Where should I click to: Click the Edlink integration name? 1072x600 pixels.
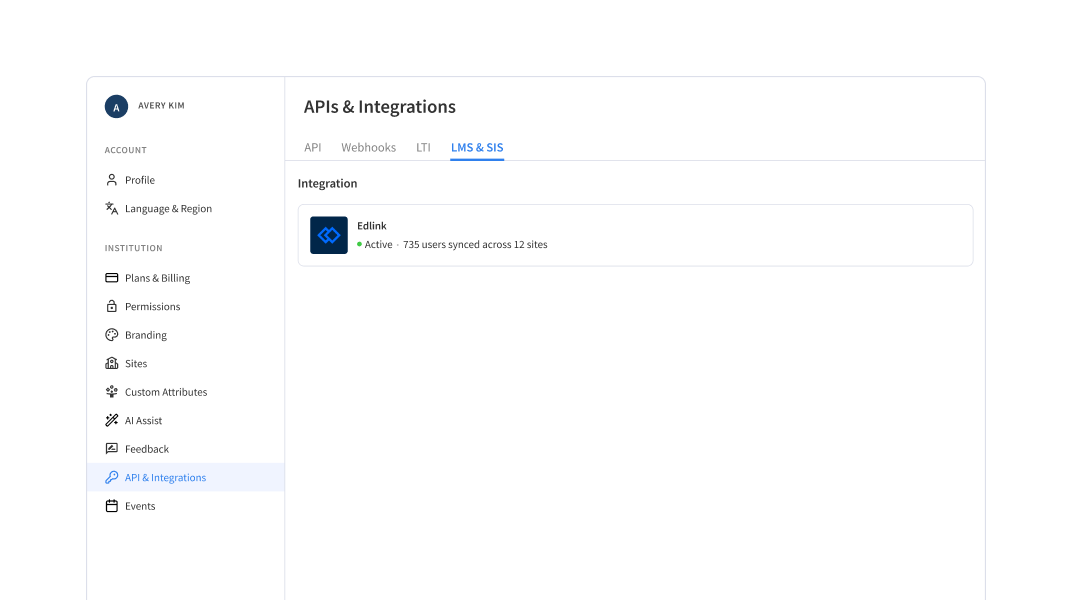[372, 226]
